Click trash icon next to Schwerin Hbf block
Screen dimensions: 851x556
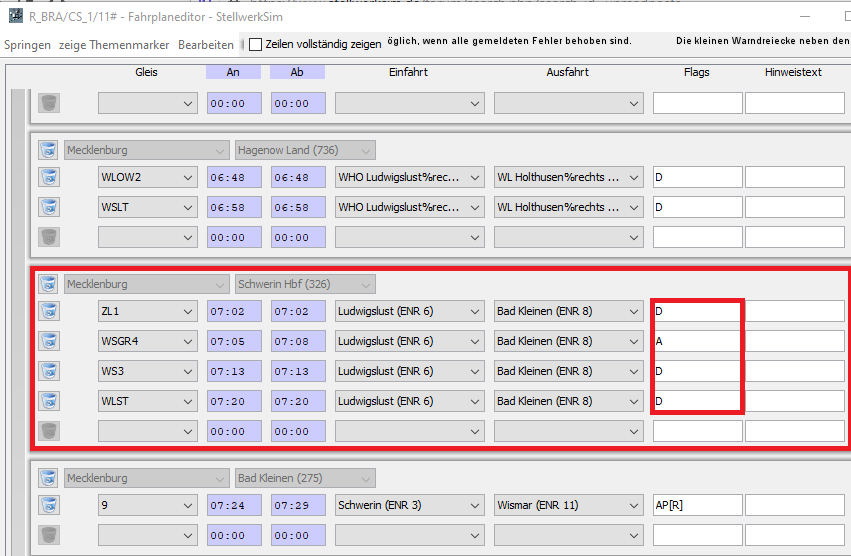pyautogui.click(x=49, y=283)
